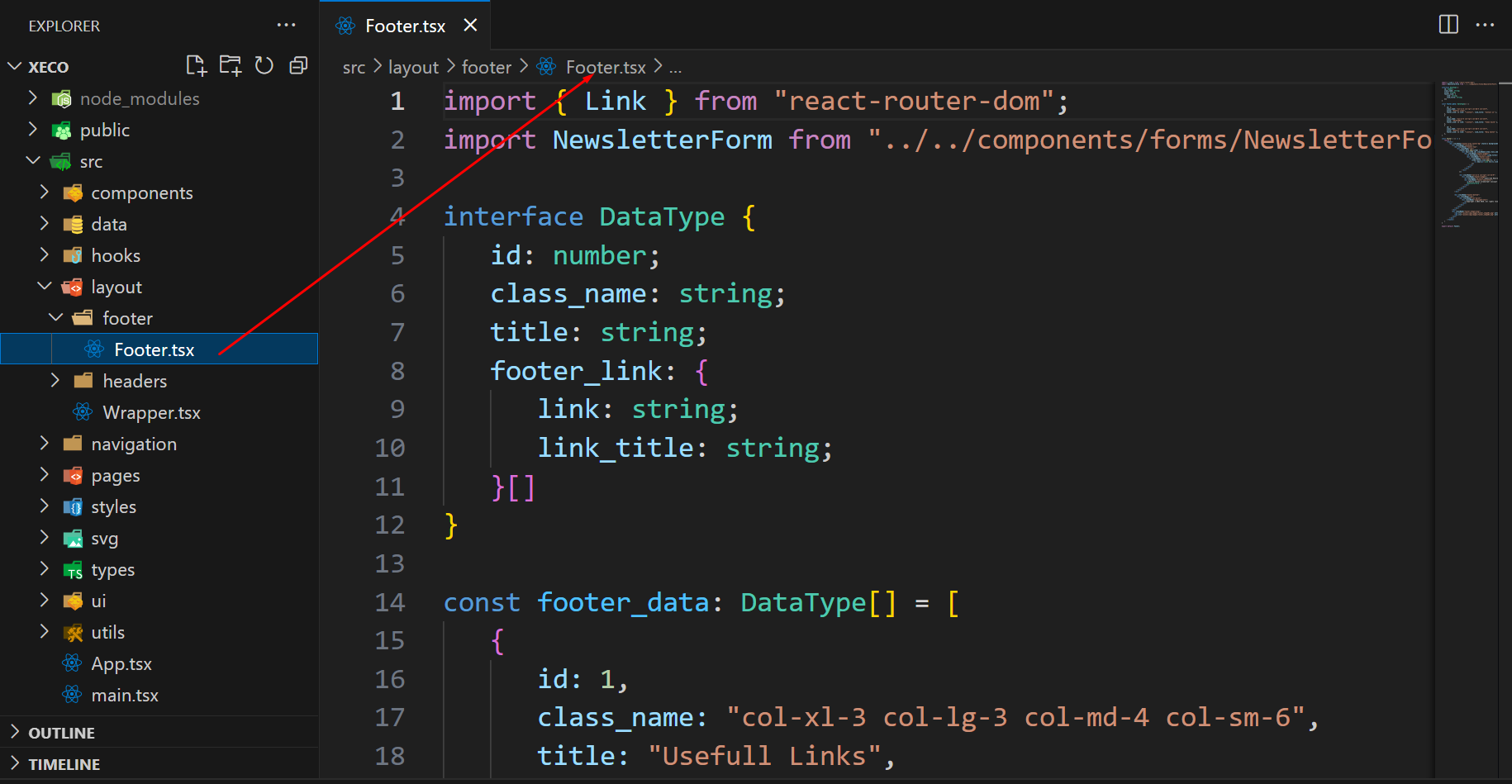The height and width of the screenshot is (784, 1512).
Task: Click the ui folder icon
Action: click(x=73, y=601)
